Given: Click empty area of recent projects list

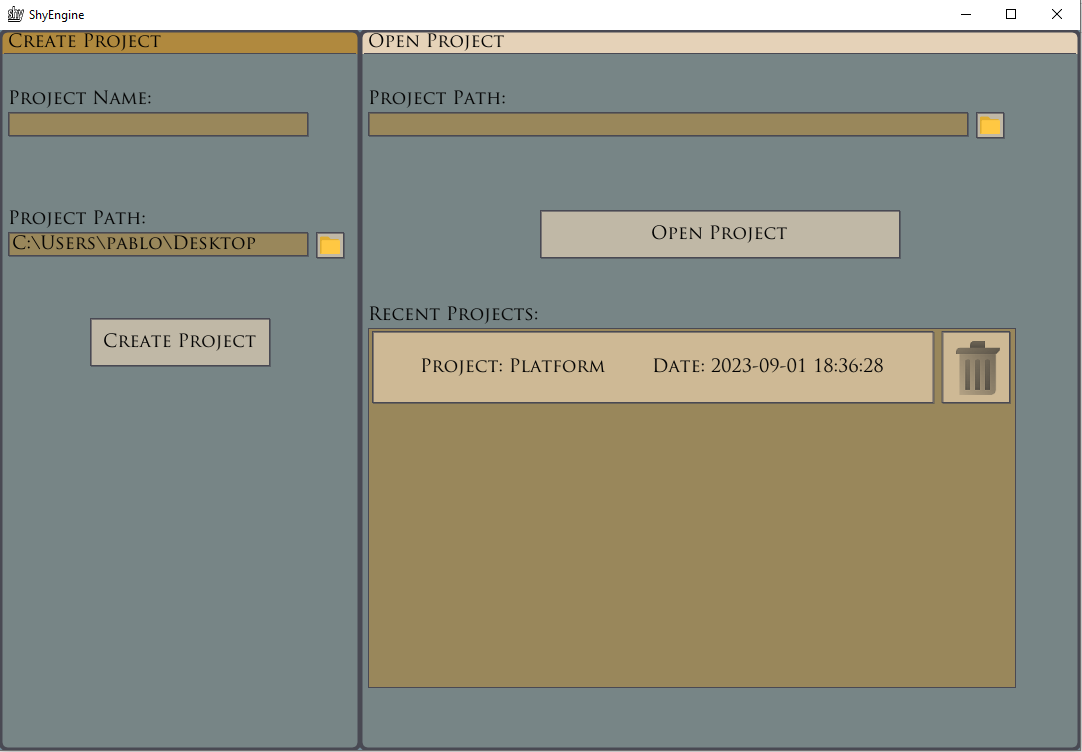Looking at the screenshot, I should pos(691,545).
